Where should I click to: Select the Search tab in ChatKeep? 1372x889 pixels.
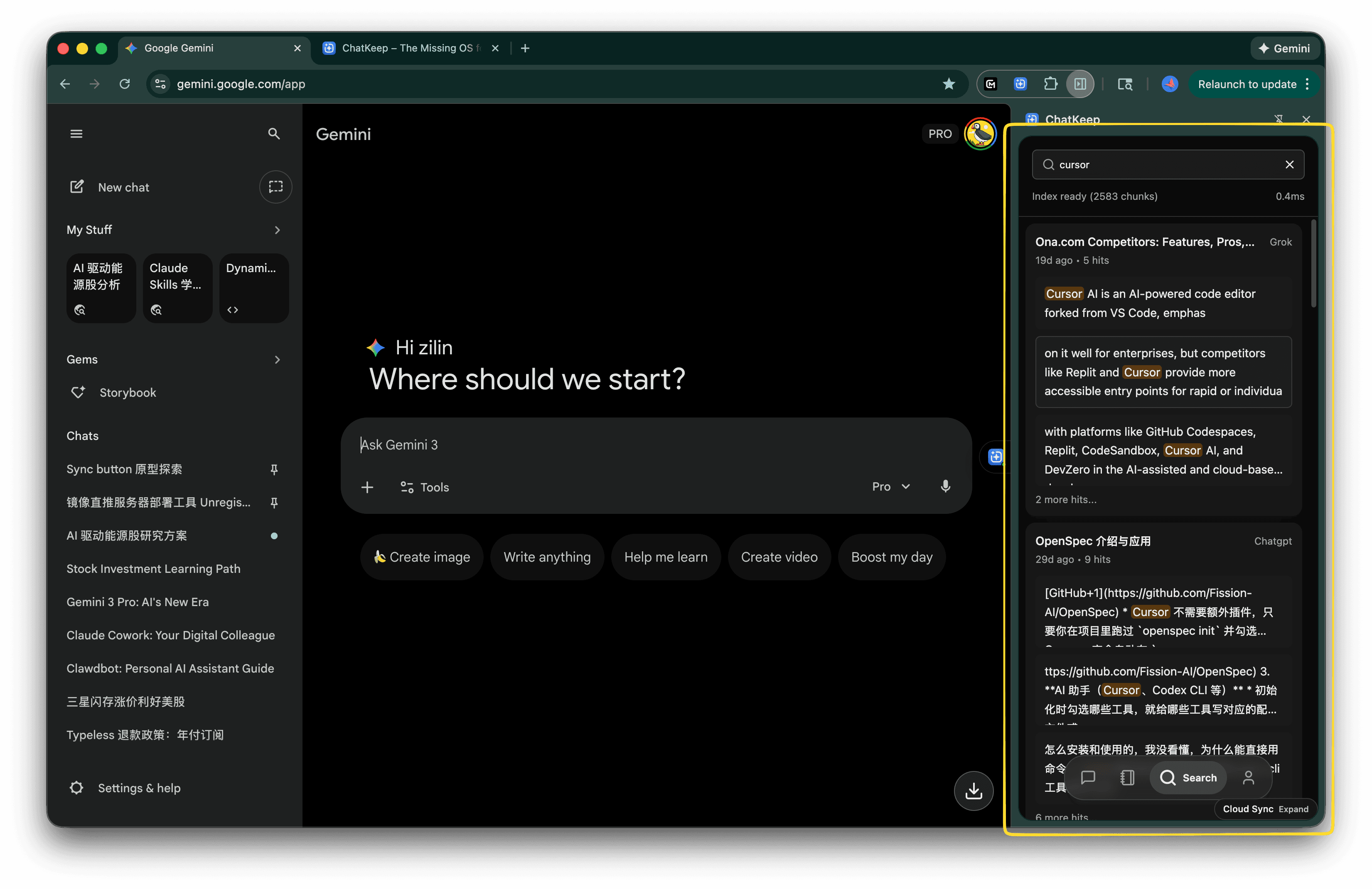[x=1189, y=777]
